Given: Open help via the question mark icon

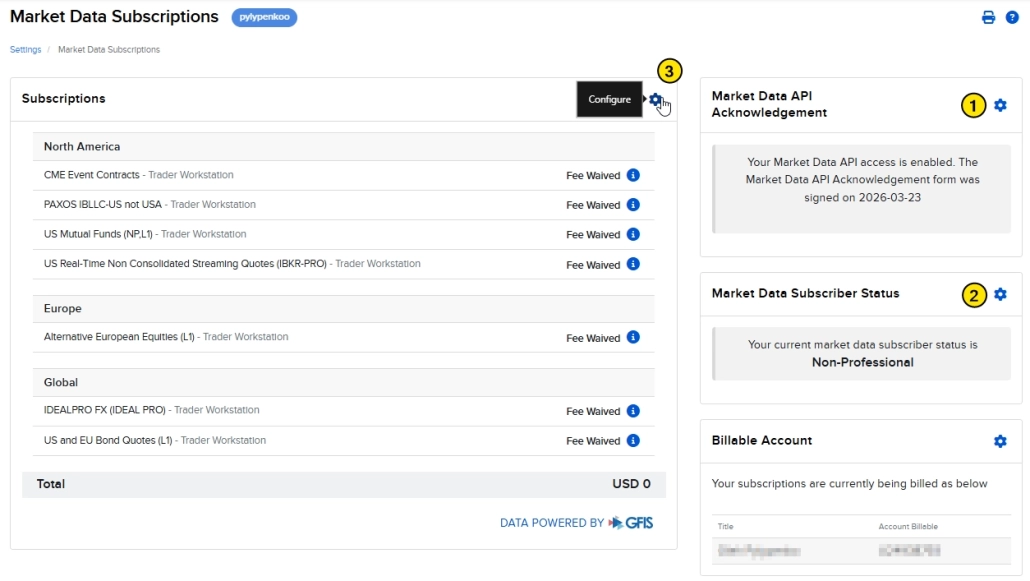Looking at the screenshot, I should (x=1014, y=17).
